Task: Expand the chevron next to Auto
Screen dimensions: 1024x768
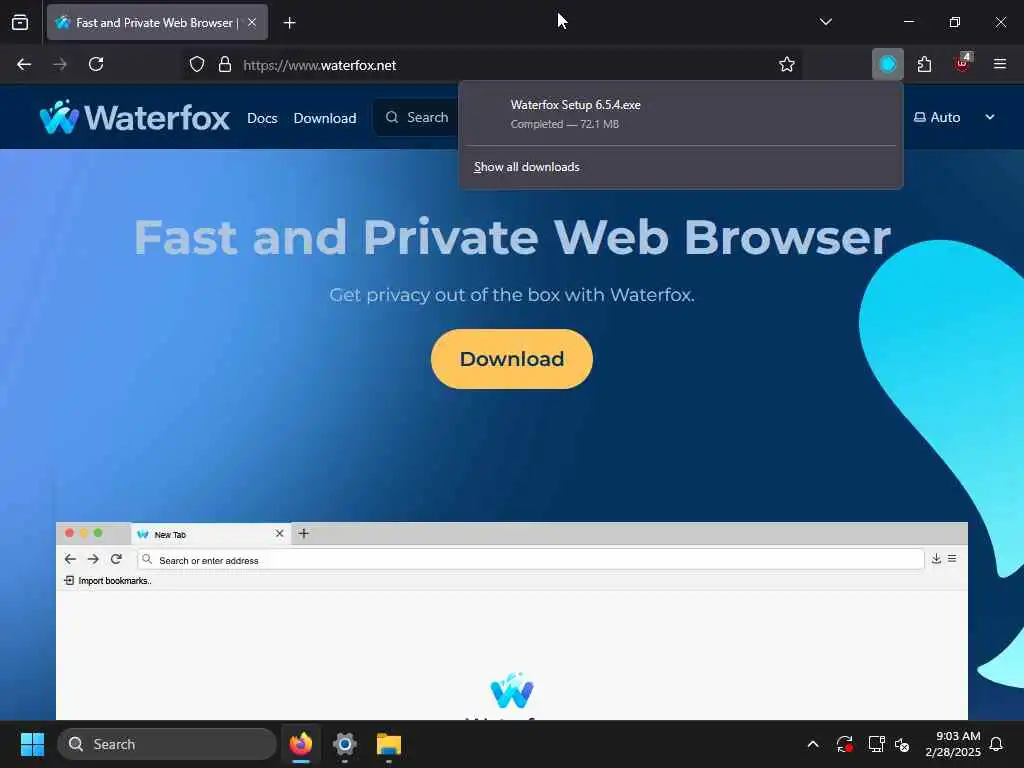Action: [989, 118]
